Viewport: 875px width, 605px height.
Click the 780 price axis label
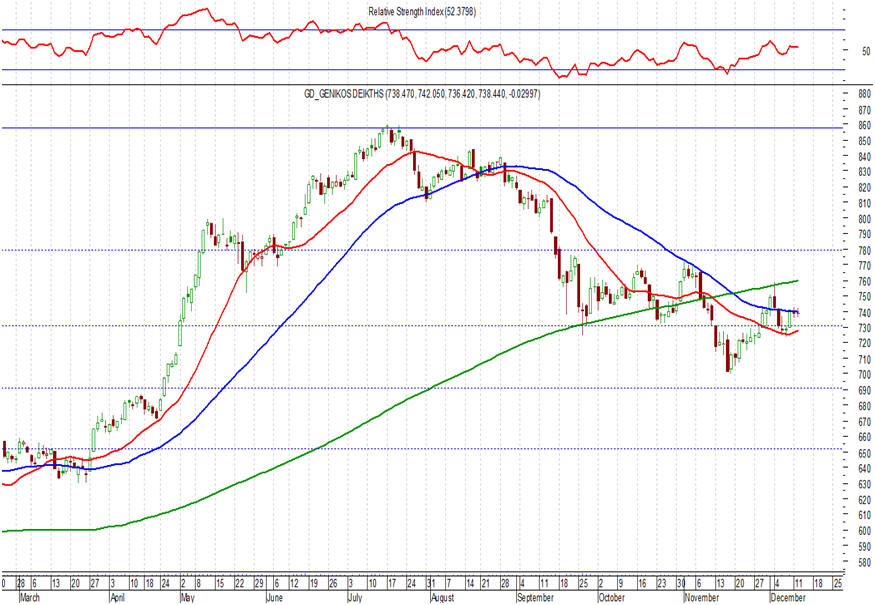[865, 250]
